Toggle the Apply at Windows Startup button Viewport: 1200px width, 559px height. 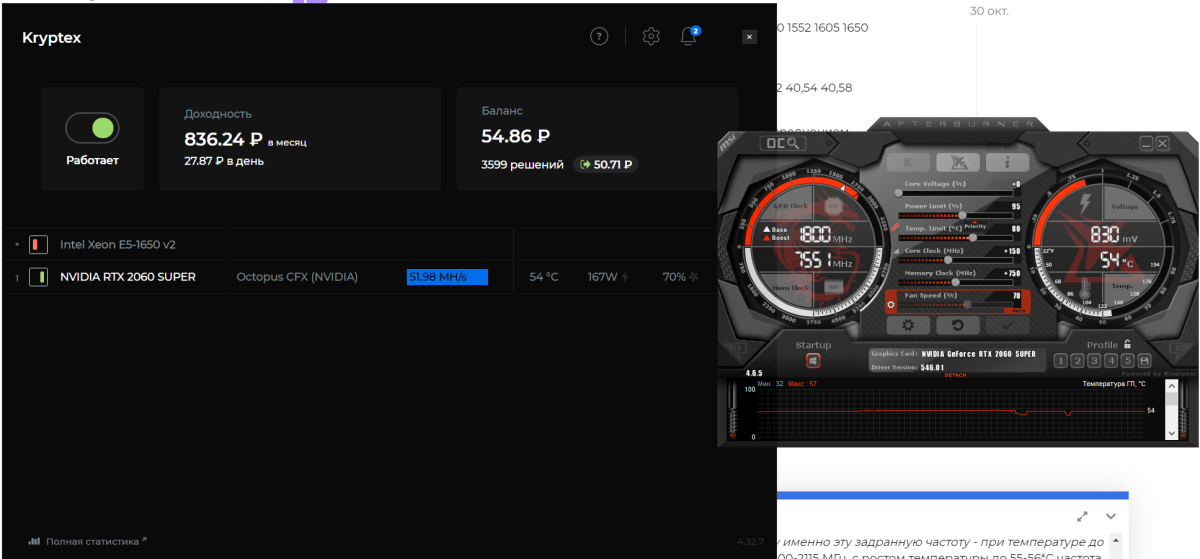(813, 360)
